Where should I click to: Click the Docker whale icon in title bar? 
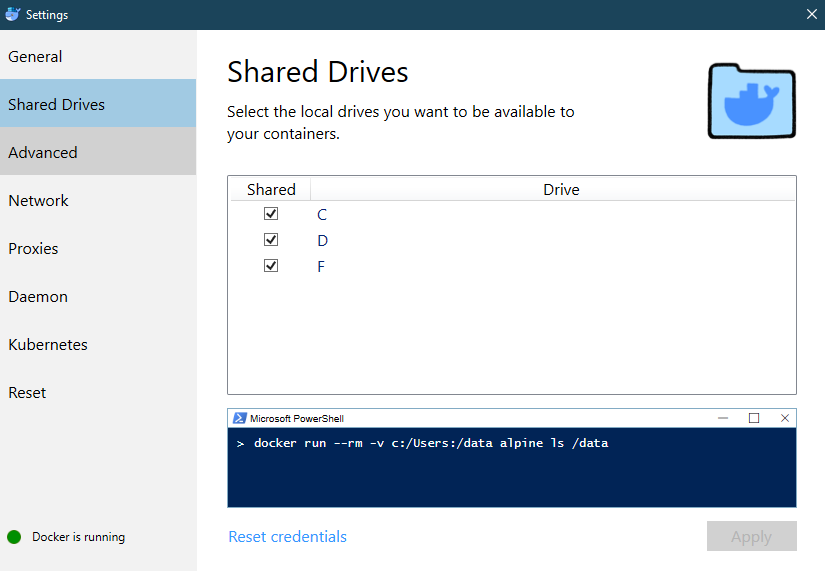[13, 14]
